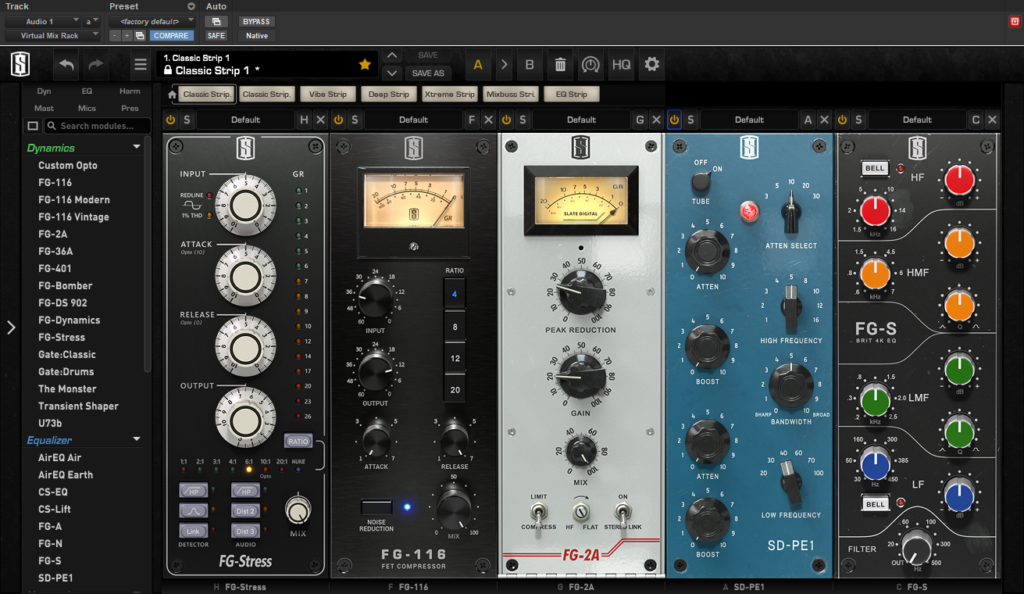1024x594 pixels.
Task: Remove the FG-2A module with its X
Action: click(656, 119)
